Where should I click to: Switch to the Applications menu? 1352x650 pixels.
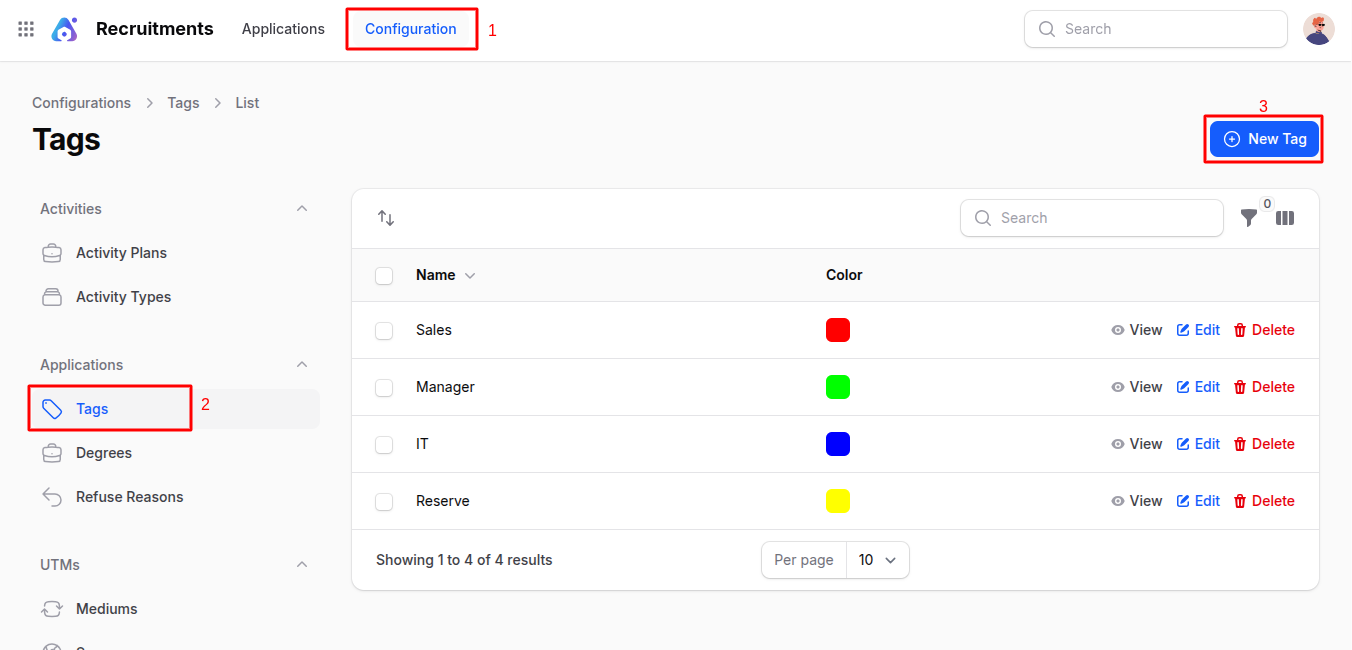tap(283, 29)
